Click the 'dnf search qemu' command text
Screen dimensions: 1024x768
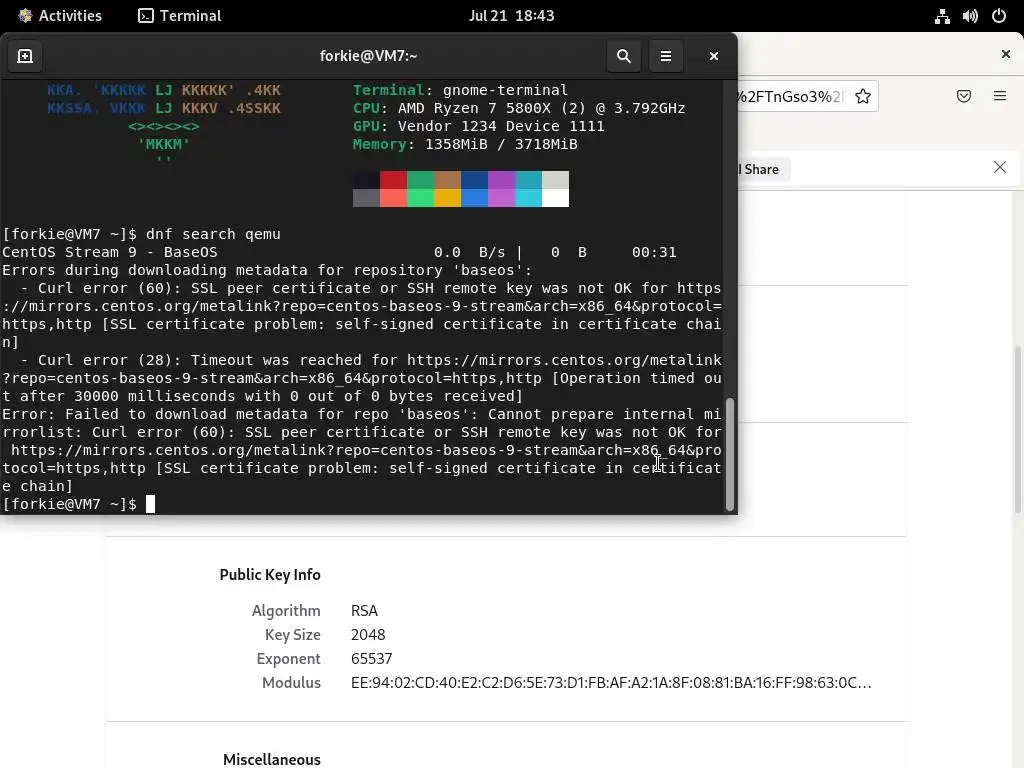[213, 234]
